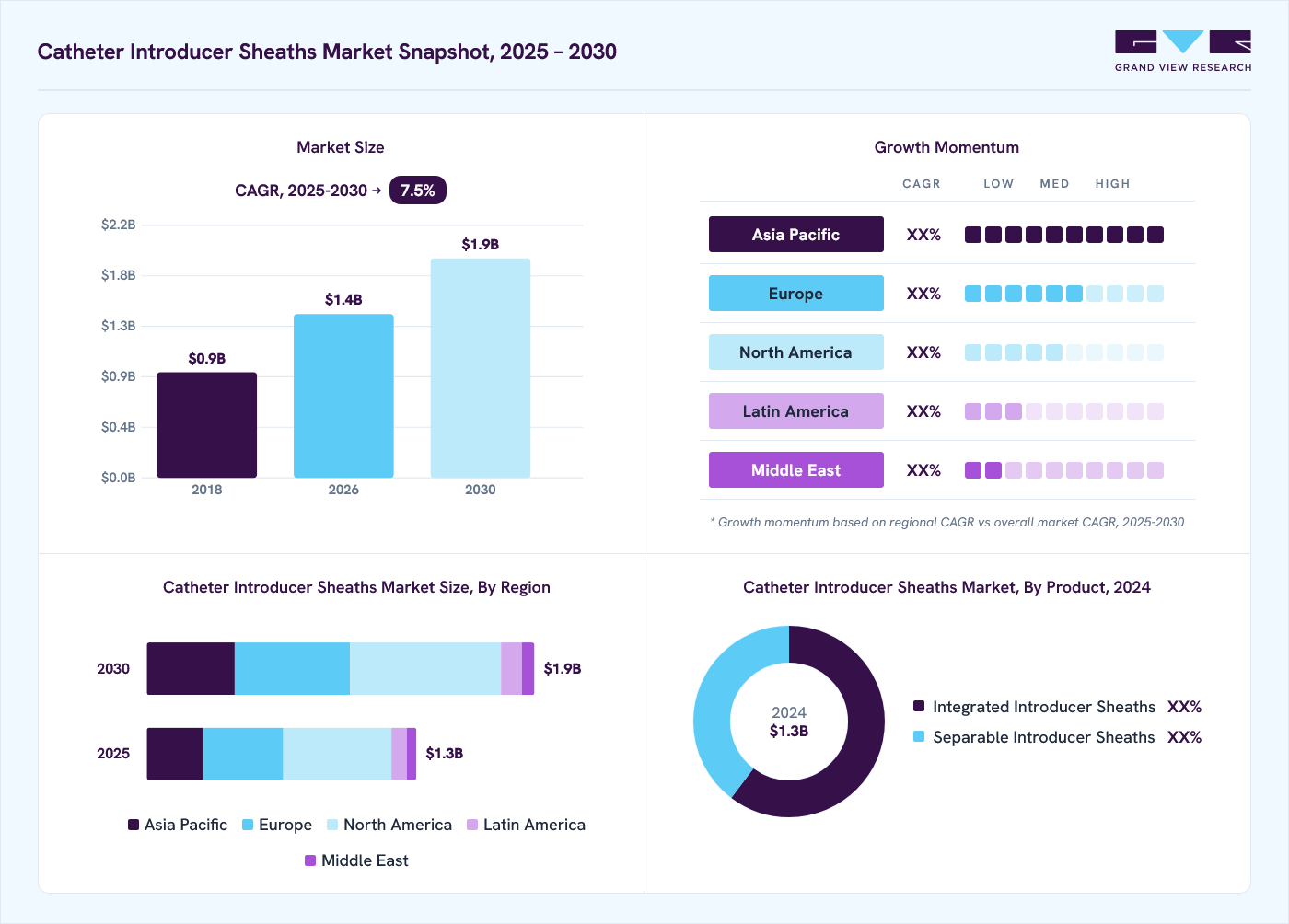Click the $1.9B label beside 2030 stacked bar

point(563,669)
